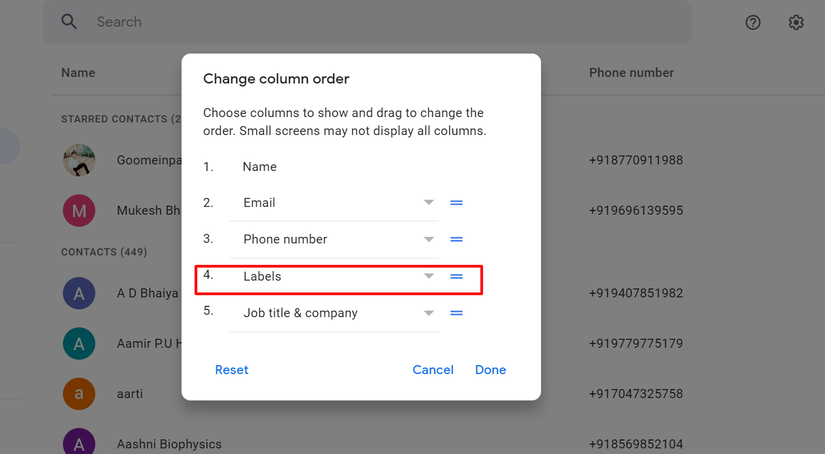Open the help question mark icon

pos(754,22)
